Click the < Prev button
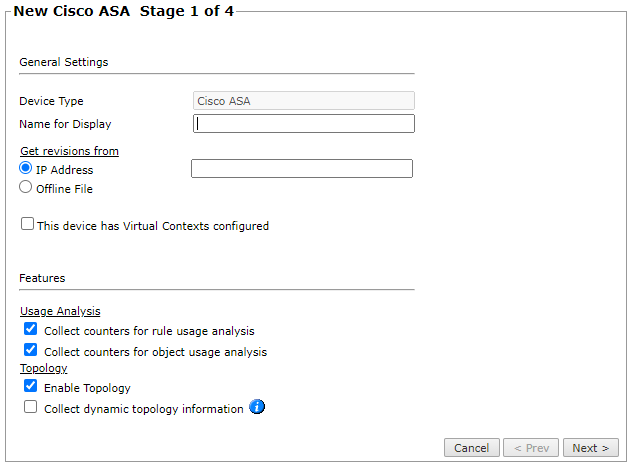 pos(530,448)
